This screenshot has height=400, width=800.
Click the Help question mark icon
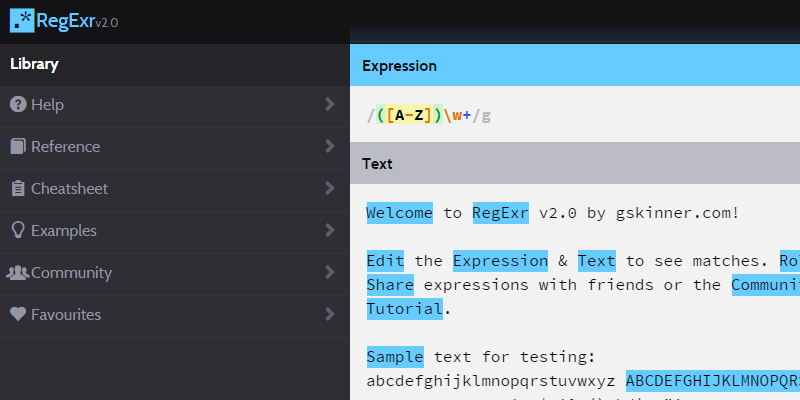(18, 105)
